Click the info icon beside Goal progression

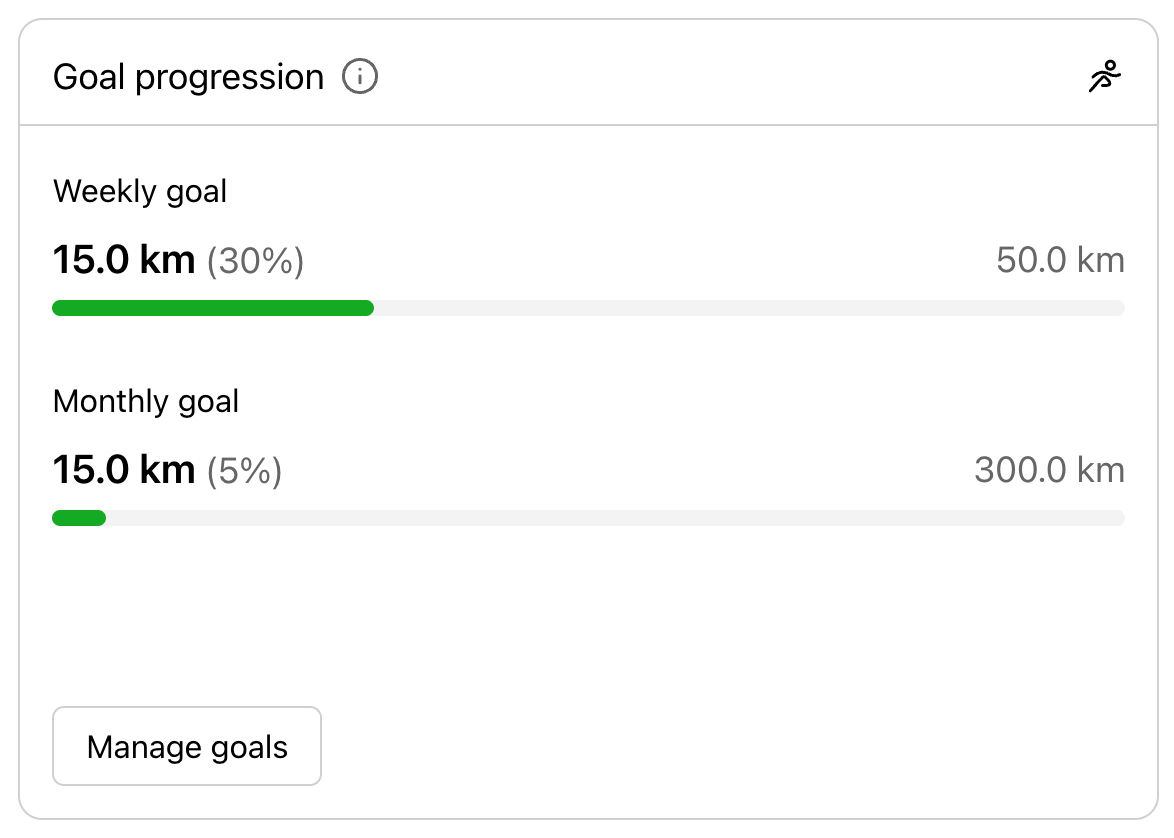coord(360,77)
